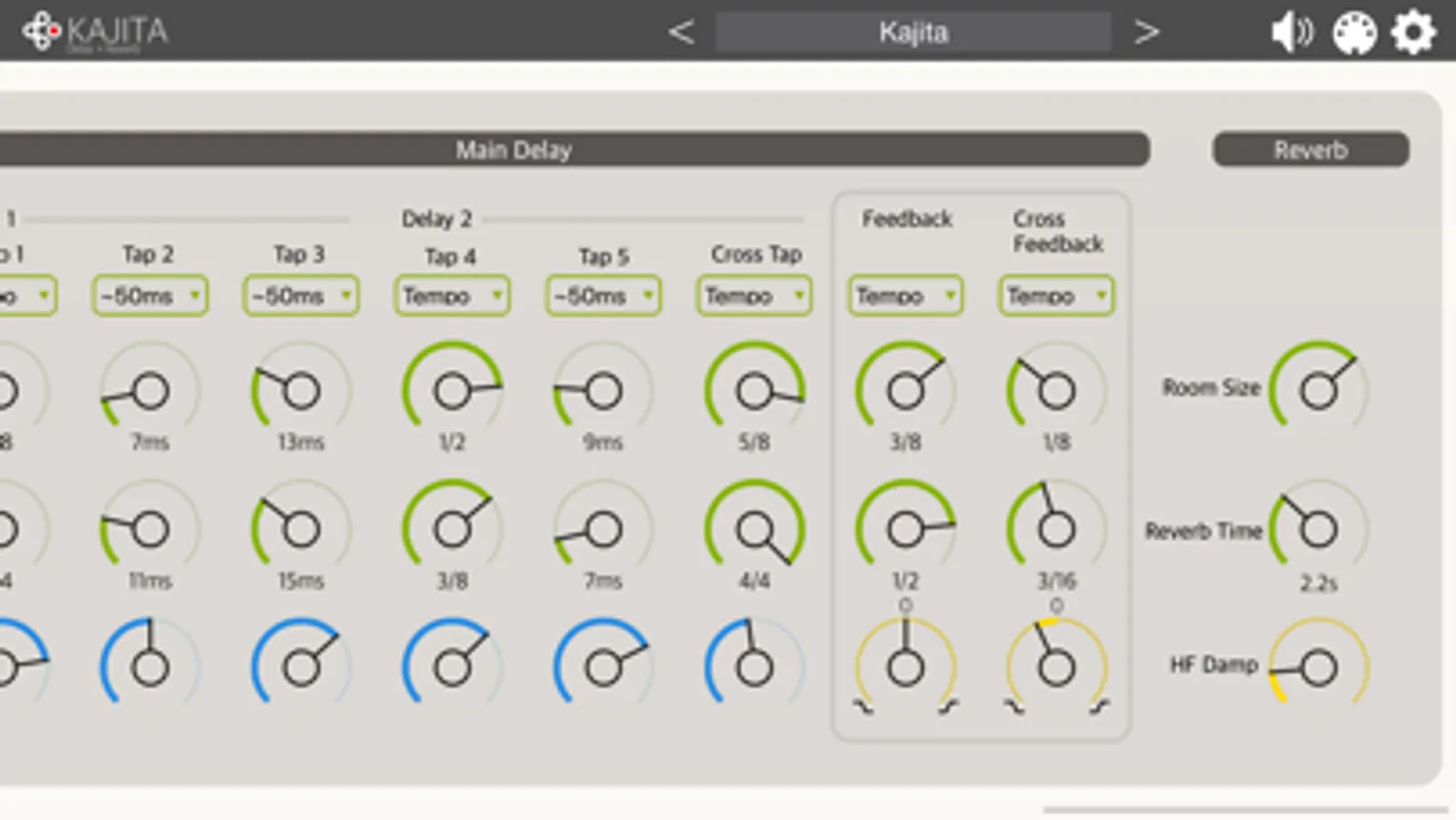Open Tap 3 mode dropdown (-50ms)
This screenshot has height=820, width=1456.
click(300, 295)
